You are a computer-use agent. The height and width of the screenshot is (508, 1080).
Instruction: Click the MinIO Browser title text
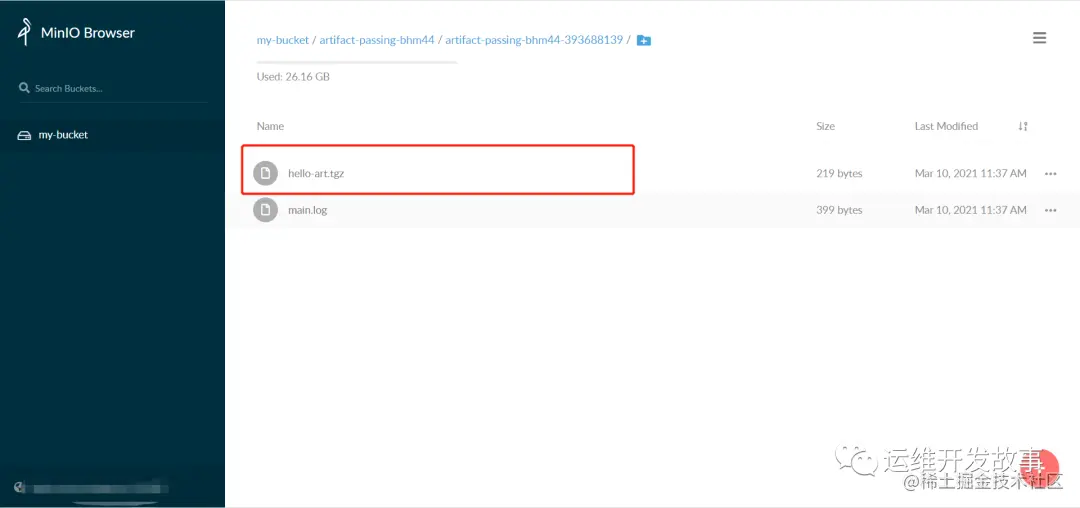(x=87, y=32)
